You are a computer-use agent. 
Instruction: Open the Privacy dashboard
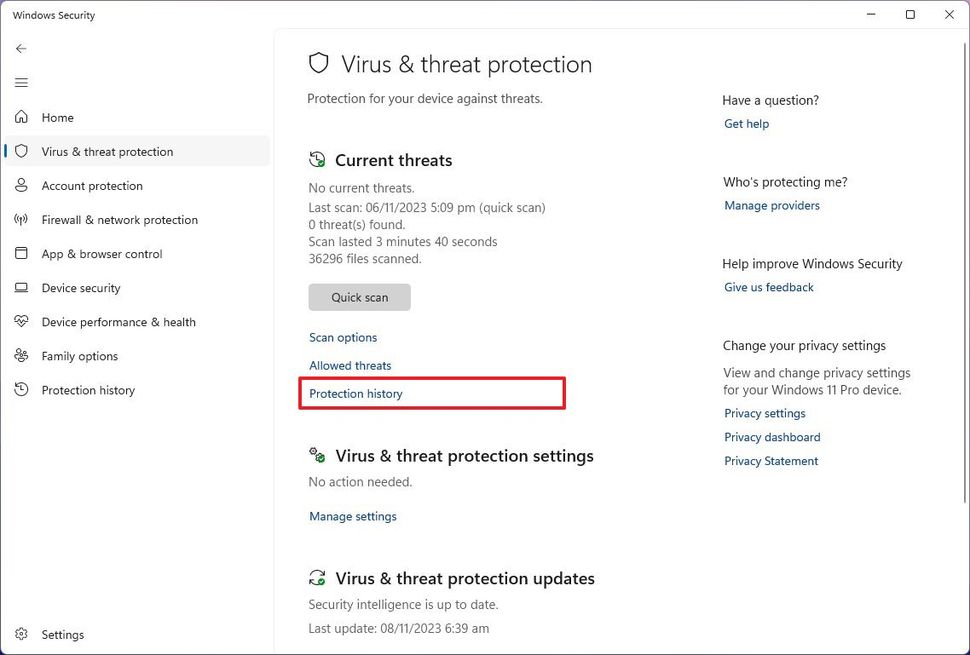[772, 437]
